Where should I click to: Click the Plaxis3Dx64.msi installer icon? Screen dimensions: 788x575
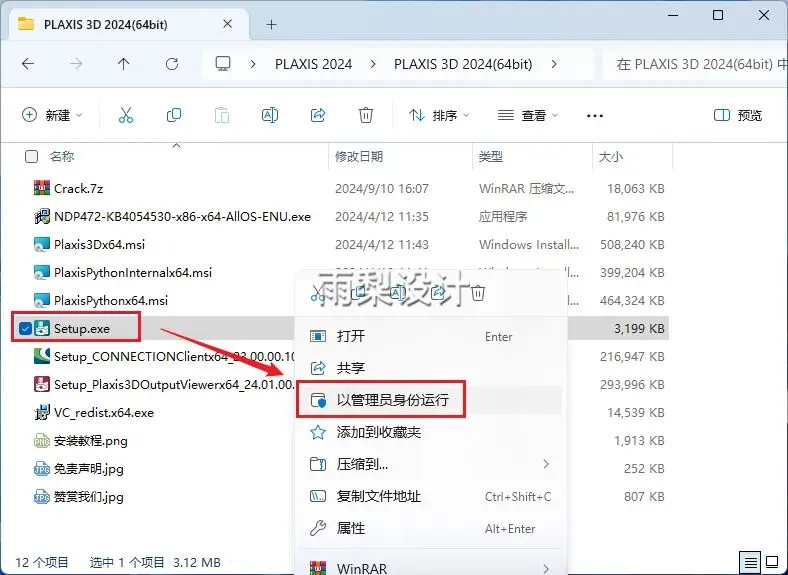(x=42, y=245)
